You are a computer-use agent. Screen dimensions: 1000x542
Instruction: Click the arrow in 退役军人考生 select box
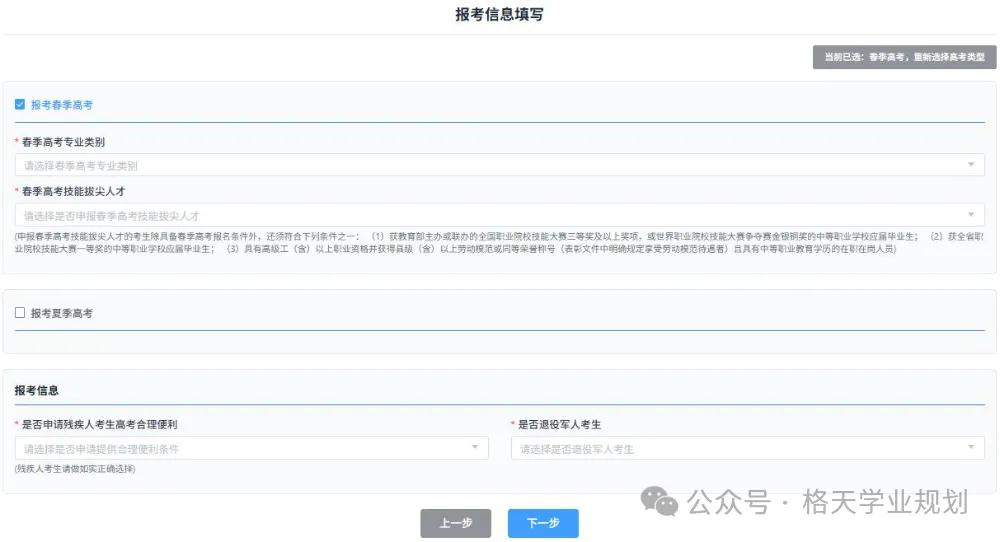971,448
